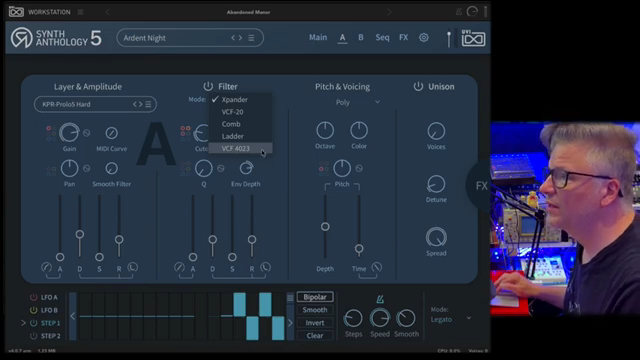Image resolution: width=640 pixels, height=360 pixels.
Task: Click amplitude Release slider handle
Action: (119, 240)
